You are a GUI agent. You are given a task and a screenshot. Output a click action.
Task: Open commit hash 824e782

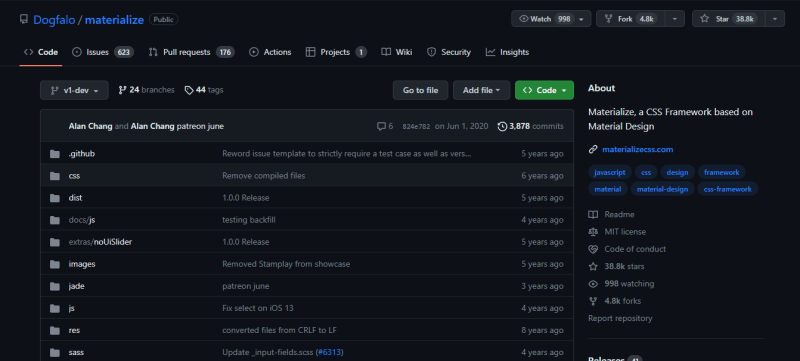point(415,126)
